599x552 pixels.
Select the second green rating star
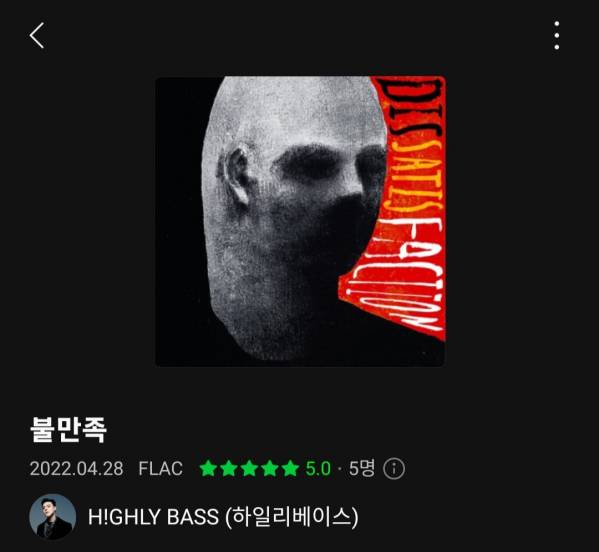(228, 468)
